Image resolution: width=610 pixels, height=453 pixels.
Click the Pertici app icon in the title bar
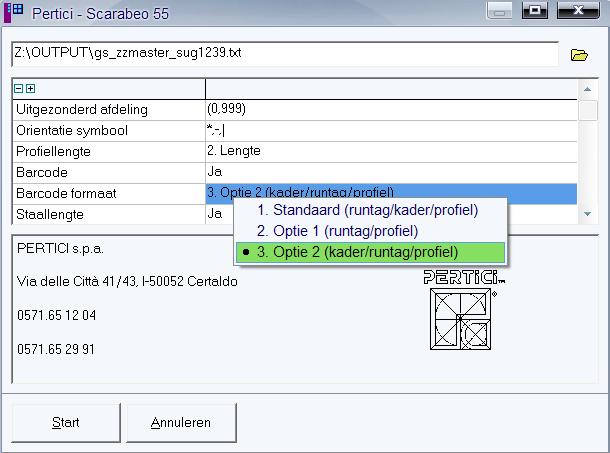[x=14, y=12]
